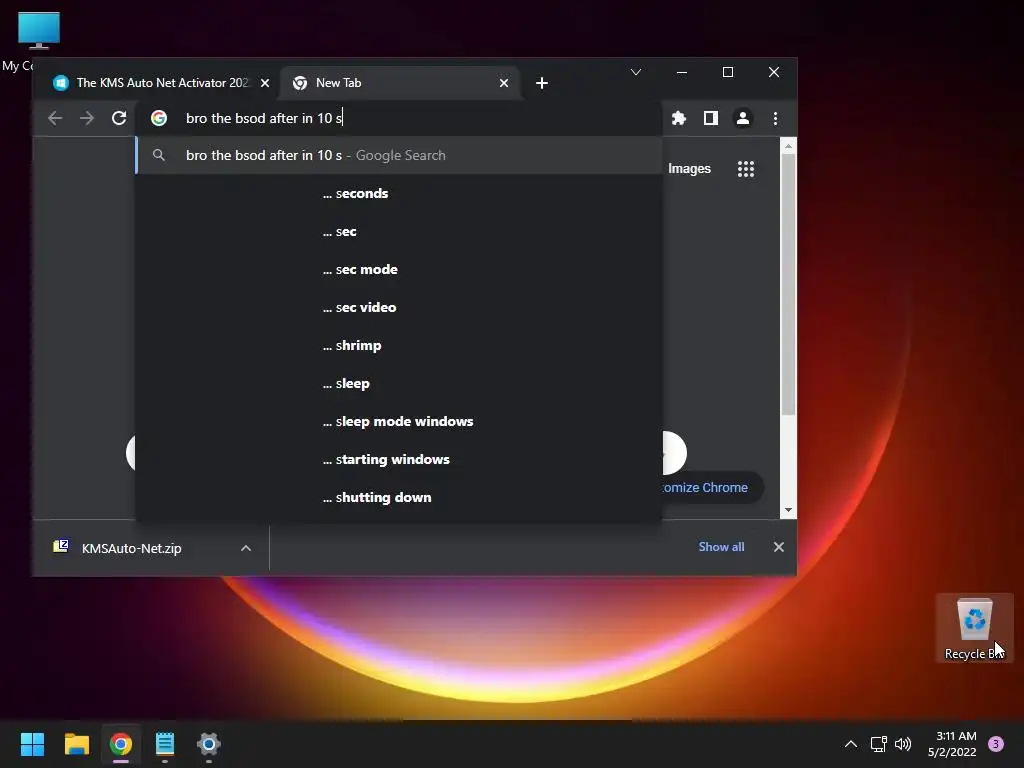
Task: Select the Google Search suggestion row
Action: 399,155
